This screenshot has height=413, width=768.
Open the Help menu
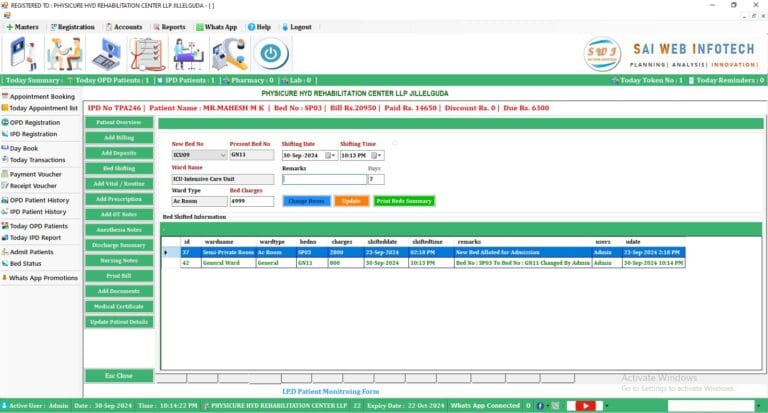(259, 27)
